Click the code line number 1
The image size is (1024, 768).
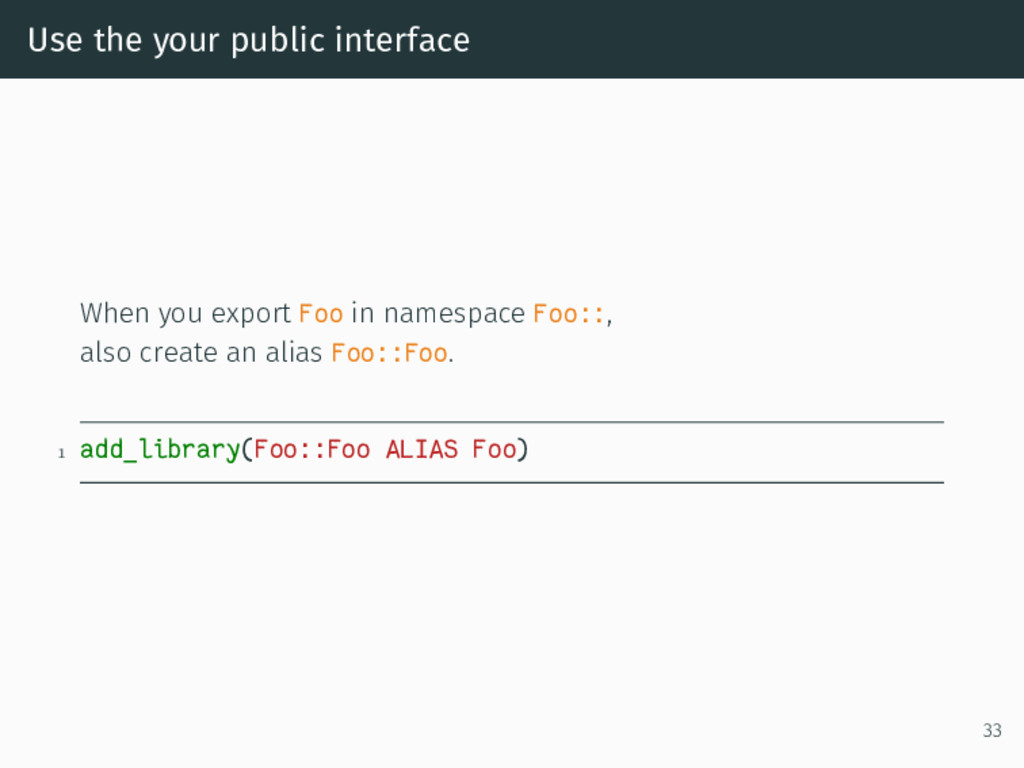pyautogui.click(x=61, y=453)
